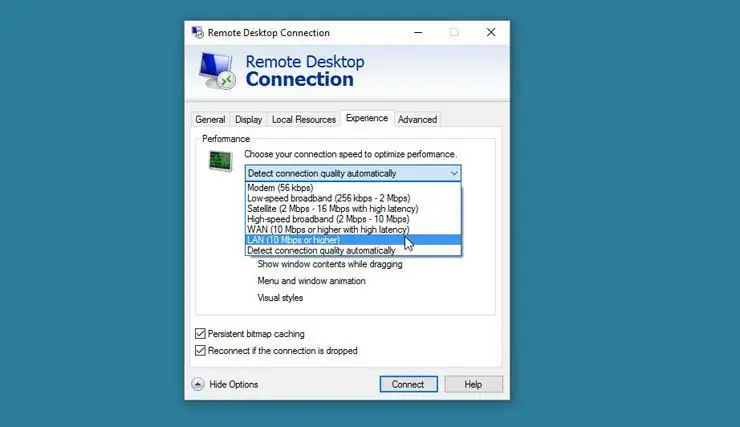Open the Display tab
740x427 pixels.
point(248,119)
